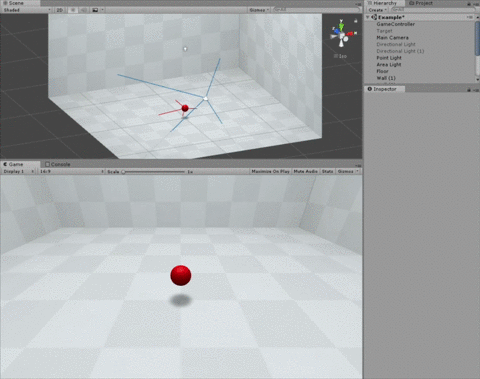This screenshot has width=480, height=379.
Task: Click the Hierarchy scrollbar thumb
Action: pyautogui.click(x=478, y=39)
